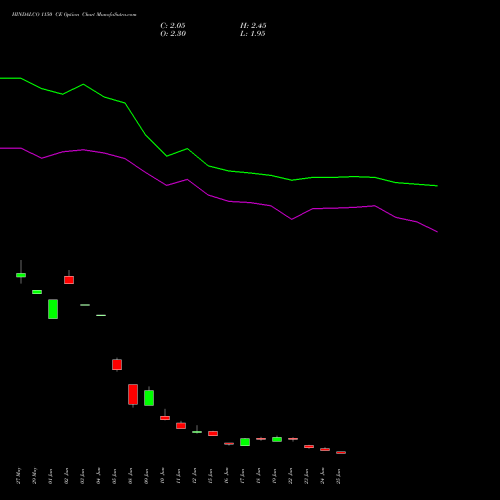500x500 pixels.
Task: Select the green candle above 17 Jun
Action: (245, 442)
